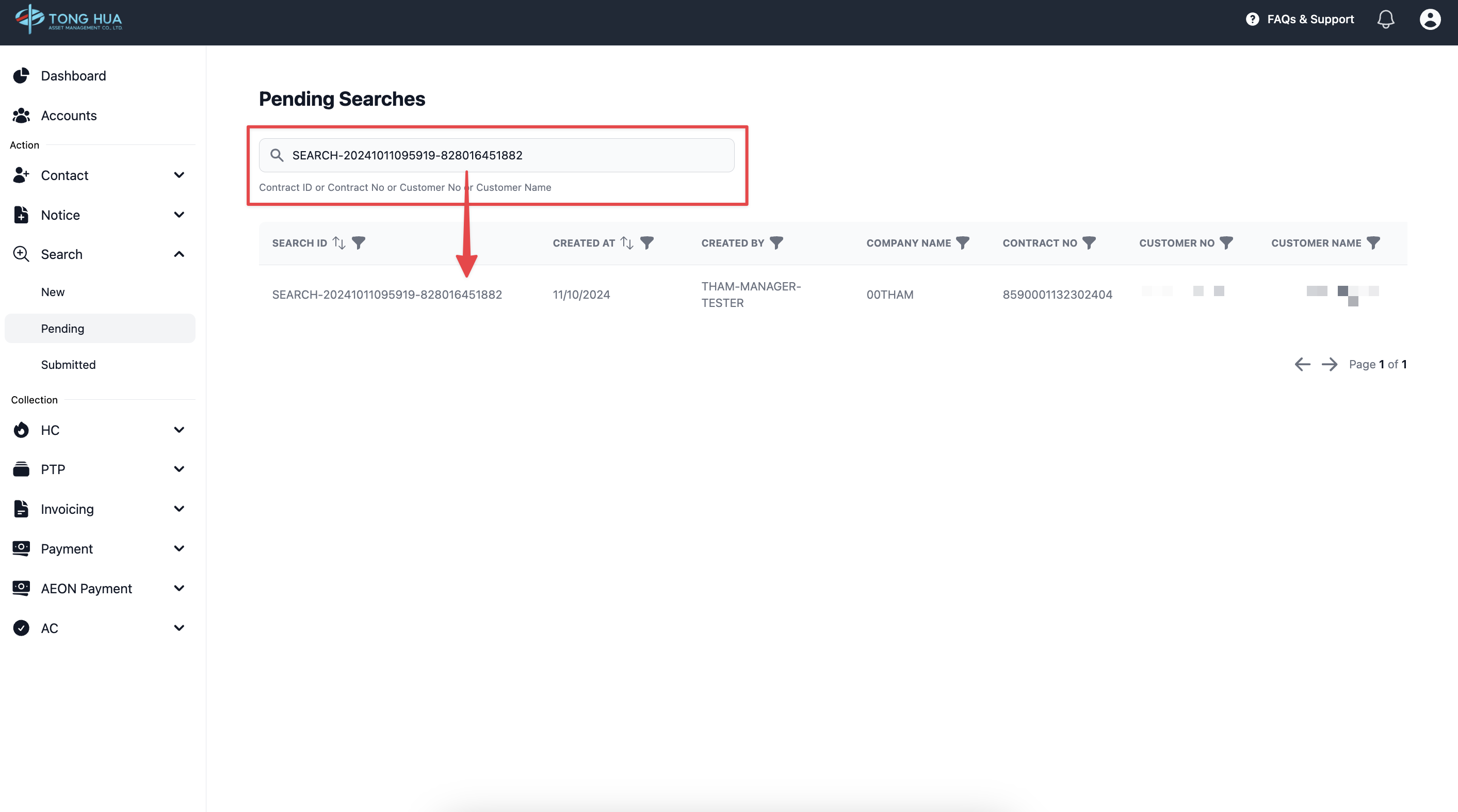1458x812 pixels.
Task: Go to previous page arrow
Action: click(1302, 364)
